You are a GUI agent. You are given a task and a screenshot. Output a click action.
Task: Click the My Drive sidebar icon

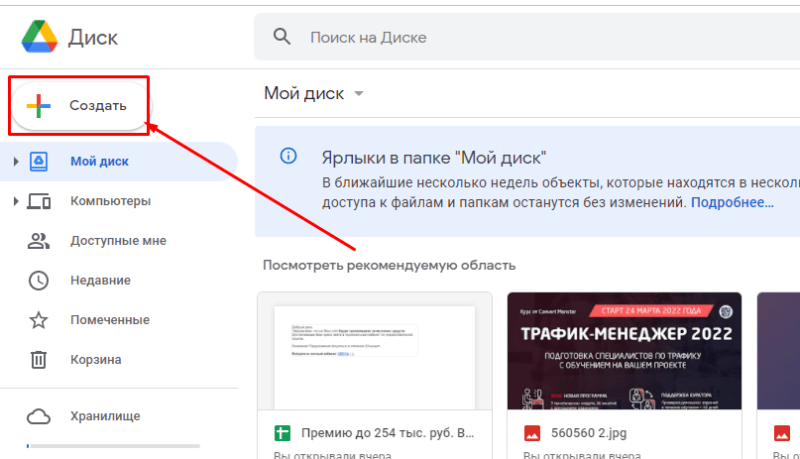pos(39,162)
